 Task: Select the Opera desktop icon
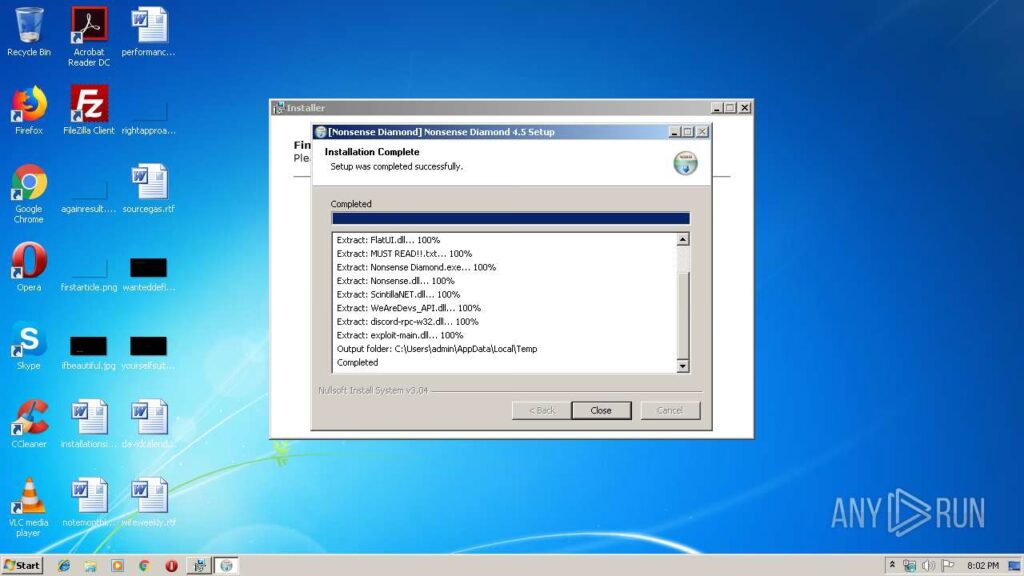(29, 267)
